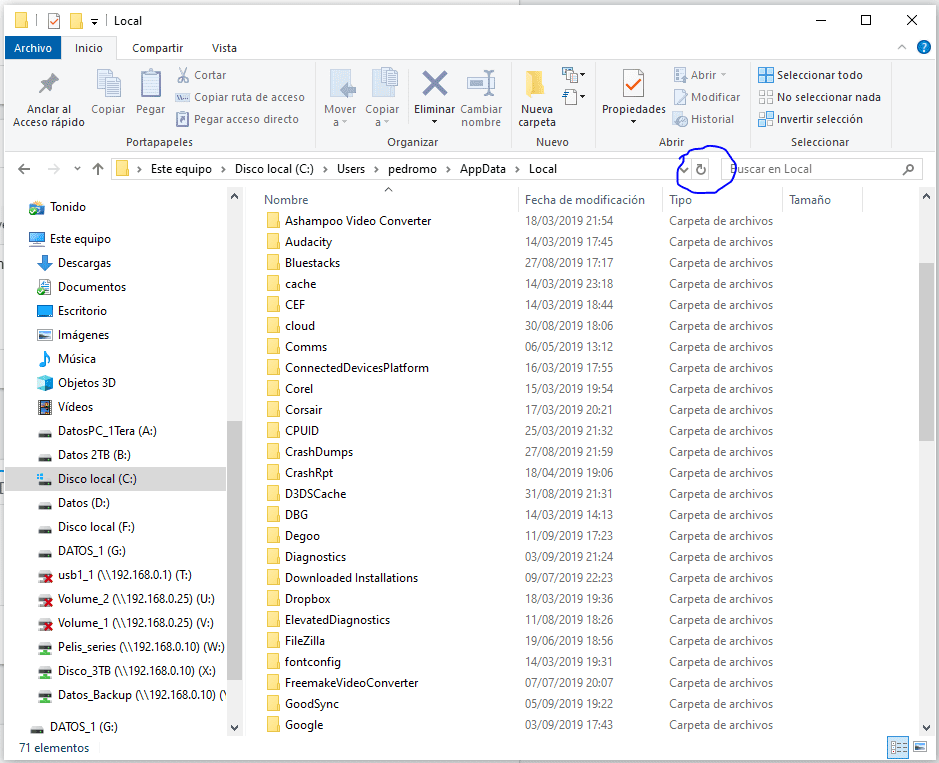
Task: Refresh the folder view
Action: pyautogui.click(x=701, y=169)
